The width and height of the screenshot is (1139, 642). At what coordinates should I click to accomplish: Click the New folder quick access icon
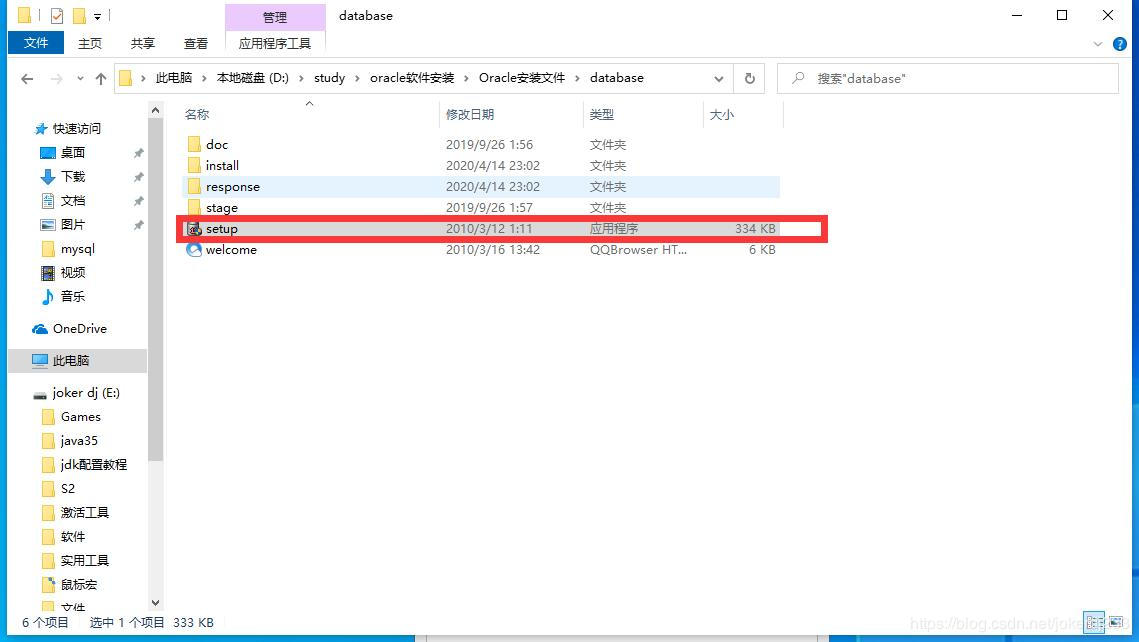[x=78, y=15]
